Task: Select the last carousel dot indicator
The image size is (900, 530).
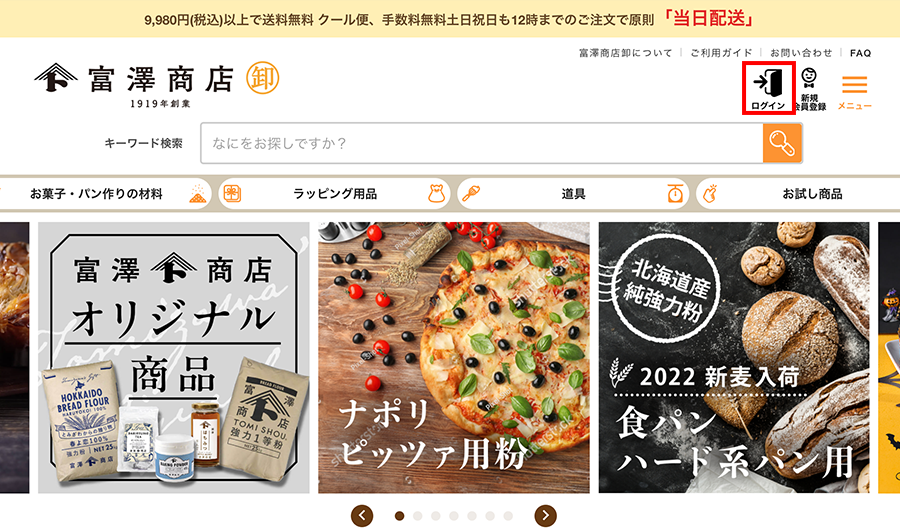Action: click(508, 516)
